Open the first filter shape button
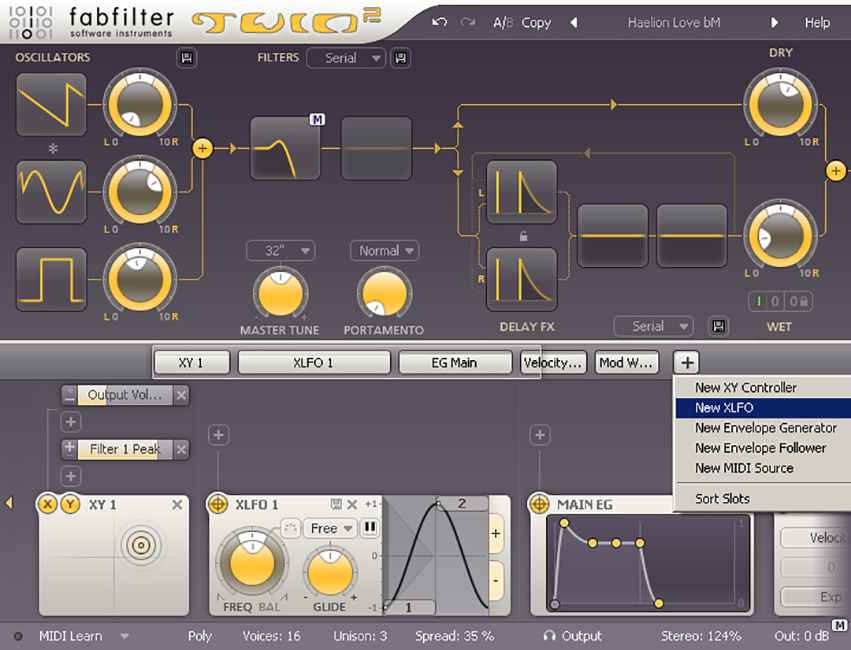This screenshot has height=650, width=851. pos(285,148)
